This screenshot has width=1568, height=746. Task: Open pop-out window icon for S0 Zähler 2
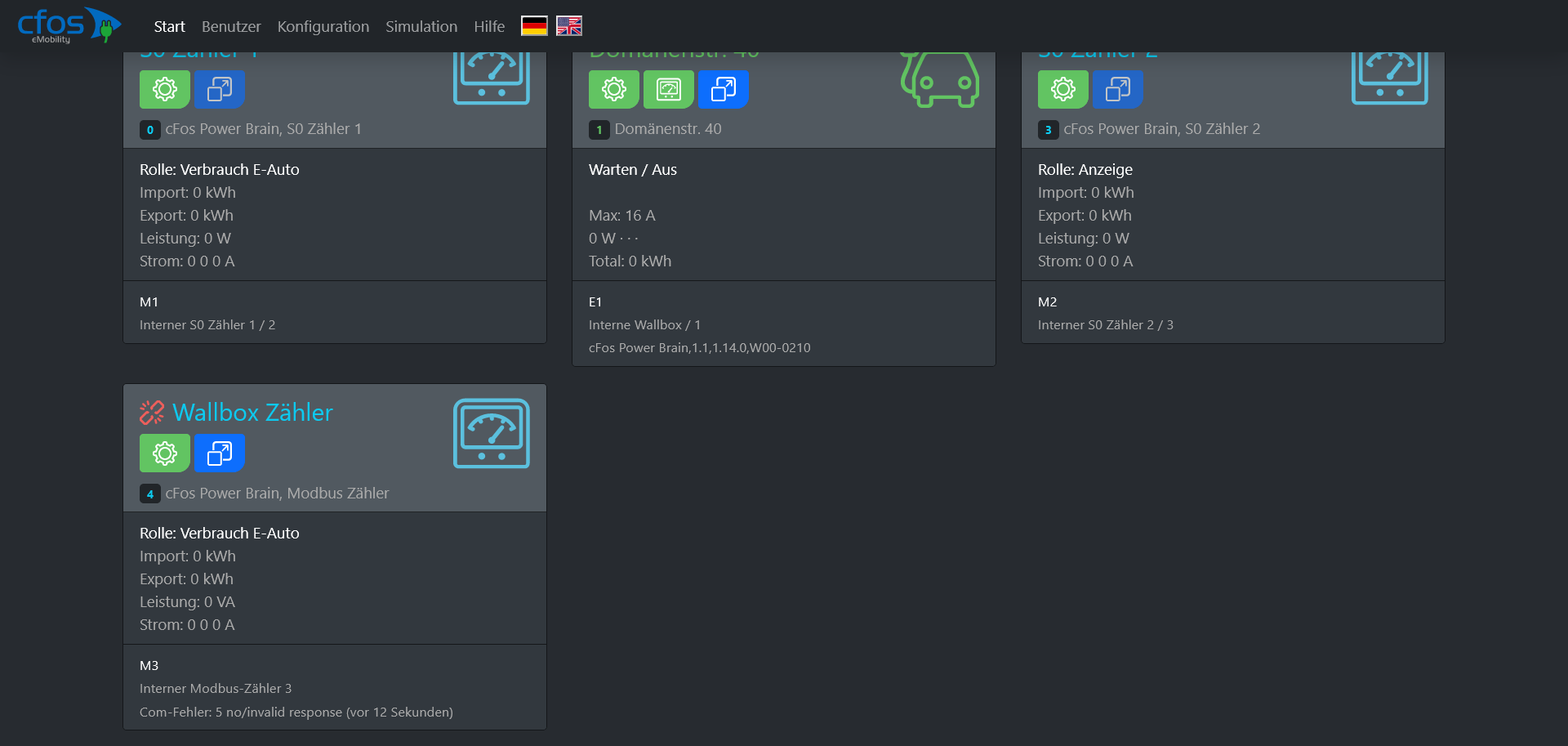pos(1118,89)
